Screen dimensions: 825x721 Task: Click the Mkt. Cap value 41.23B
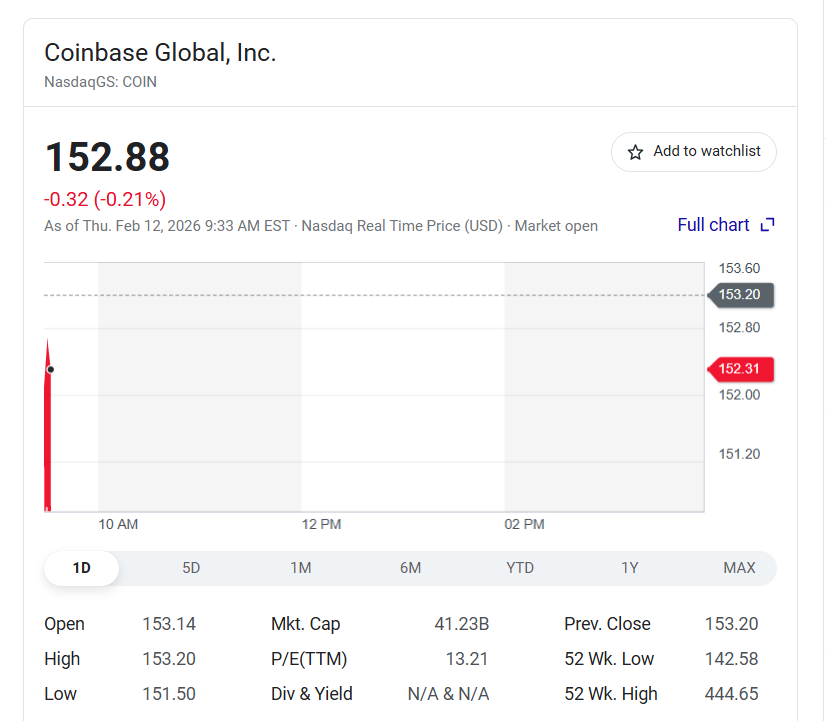(461, 624)
